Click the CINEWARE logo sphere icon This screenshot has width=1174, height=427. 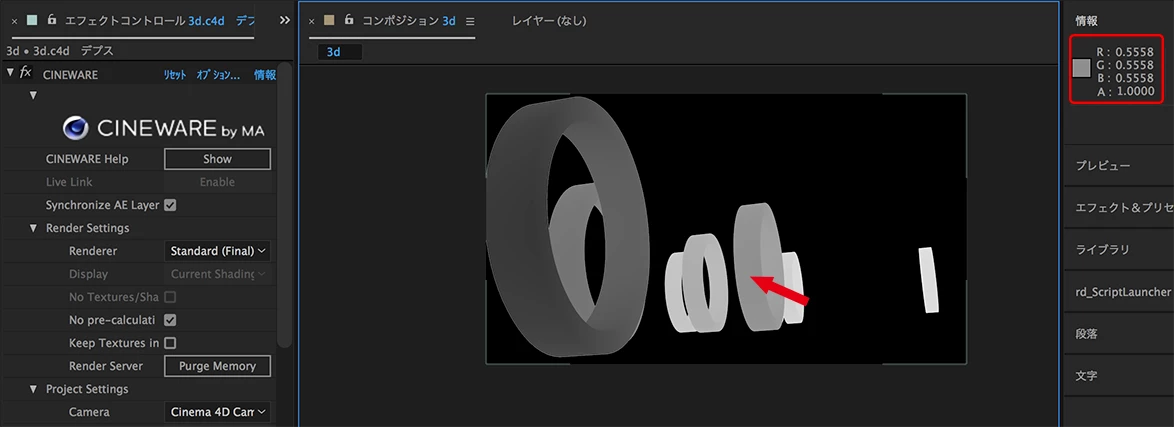click(76, 129)
